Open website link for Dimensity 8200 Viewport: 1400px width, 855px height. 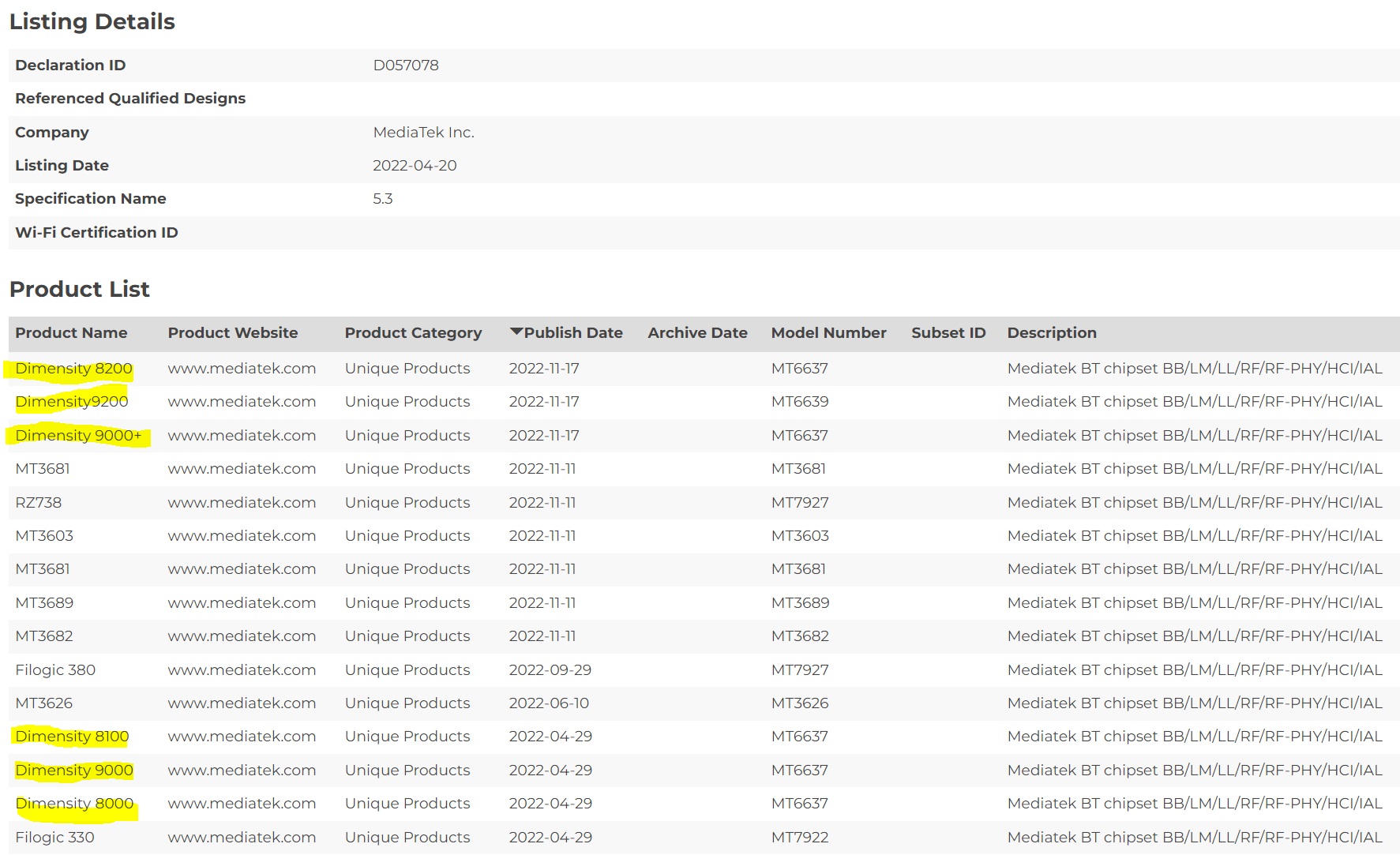pos(242,369)
